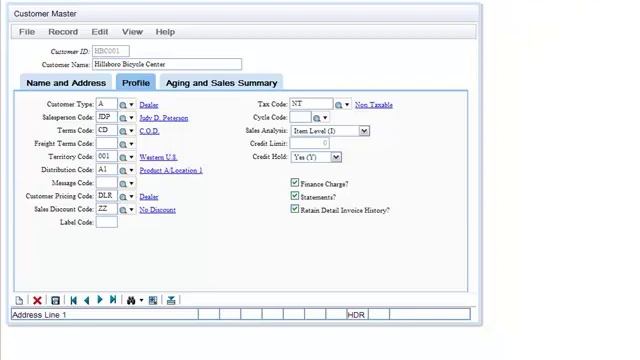This screenshot has height=360, width=640.
Task: Click the Customer Type lookup magnifier
Action: pyautogui.click(x=123, y=105)
